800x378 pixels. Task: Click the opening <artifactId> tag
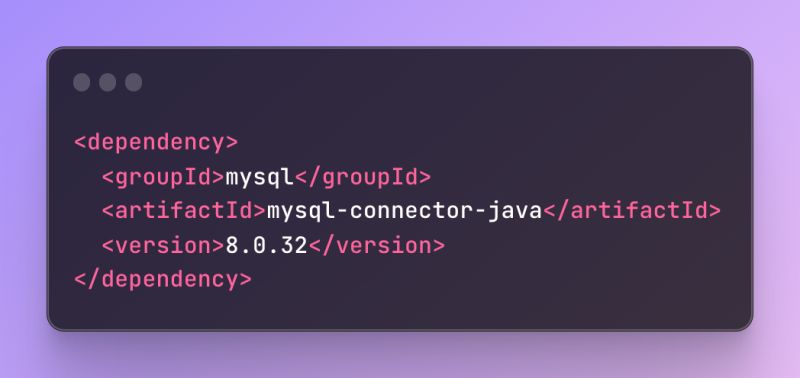tap(184, 211)
